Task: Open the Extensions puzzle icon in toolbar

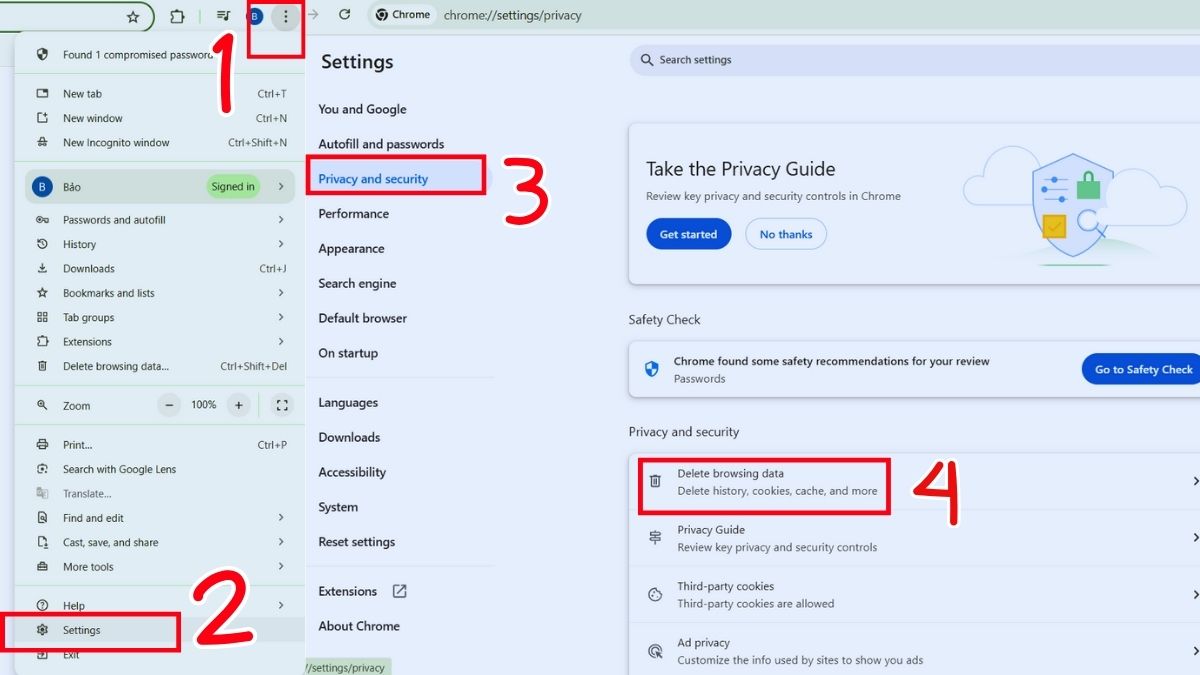Action: [x=177, y=16]
